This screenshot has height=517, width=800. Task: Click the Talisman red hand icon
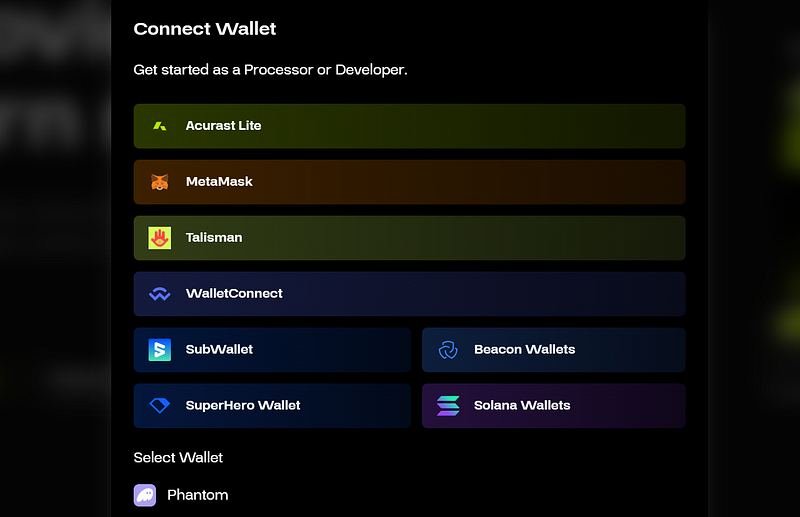click(x=160, y=238)
